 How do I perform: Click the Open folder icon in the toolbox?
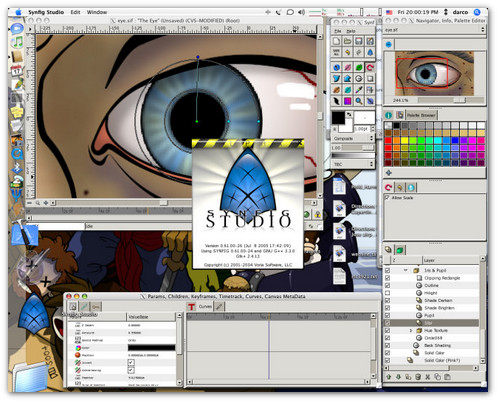tap(348, 41)
